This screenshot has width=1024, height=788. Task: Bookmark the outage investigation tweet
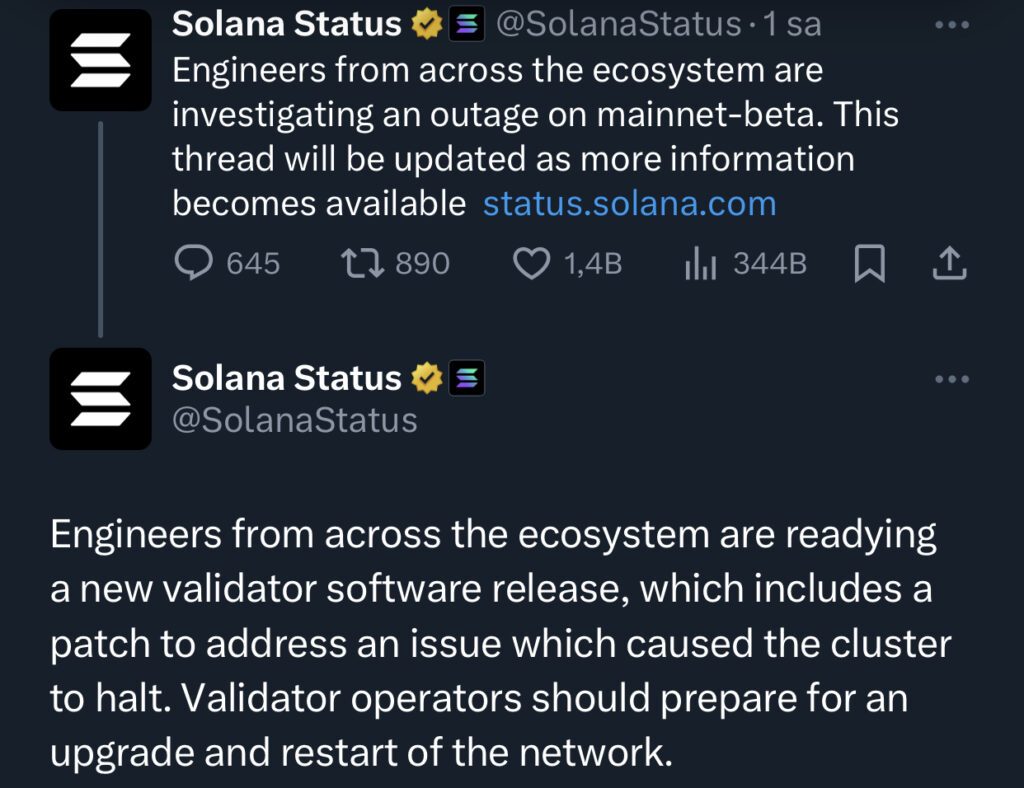click(x=870, y=263)
